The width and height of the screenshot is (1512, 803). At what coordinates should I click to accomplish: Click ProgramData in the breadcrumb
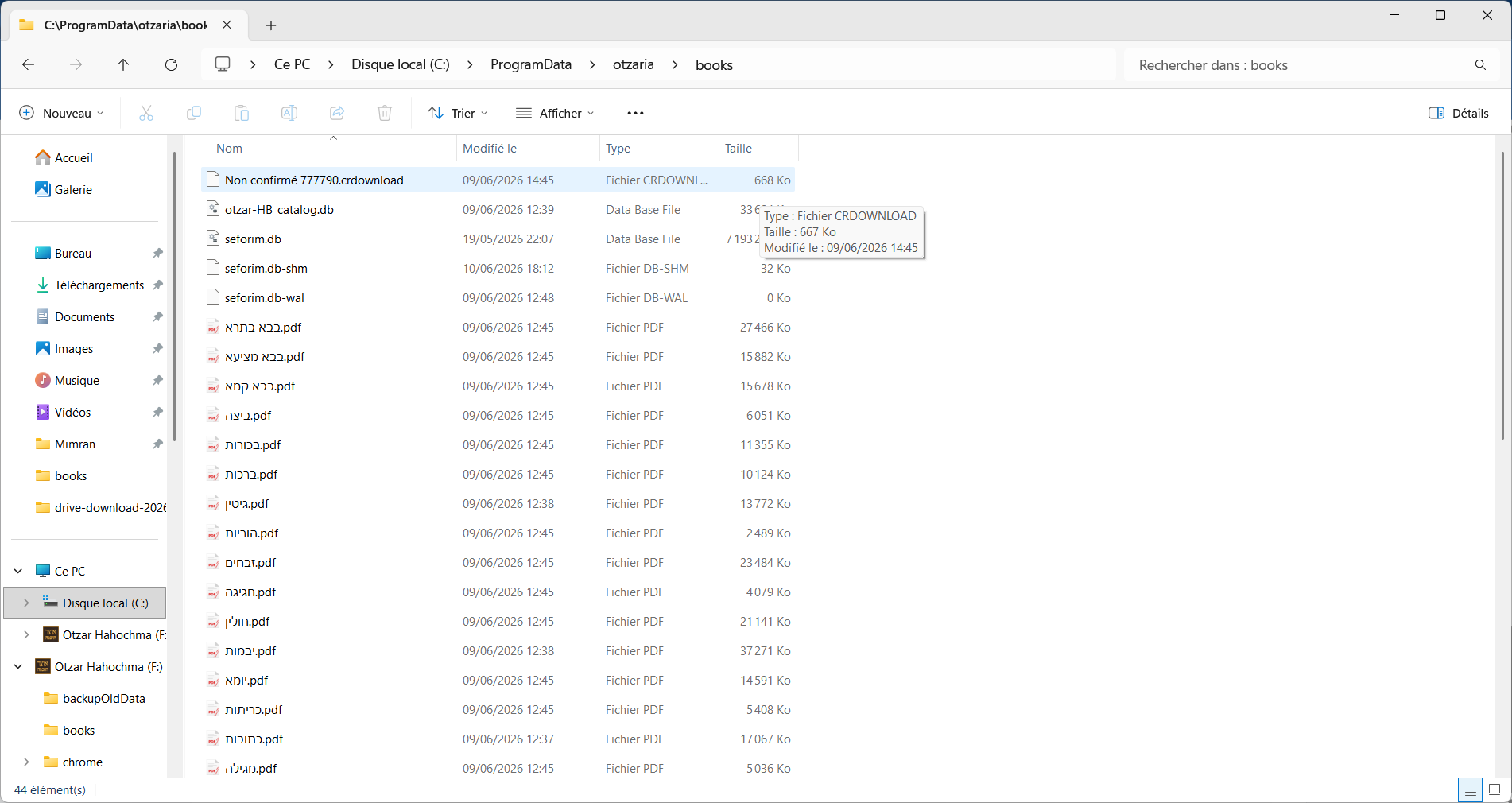tap(531, 64)
